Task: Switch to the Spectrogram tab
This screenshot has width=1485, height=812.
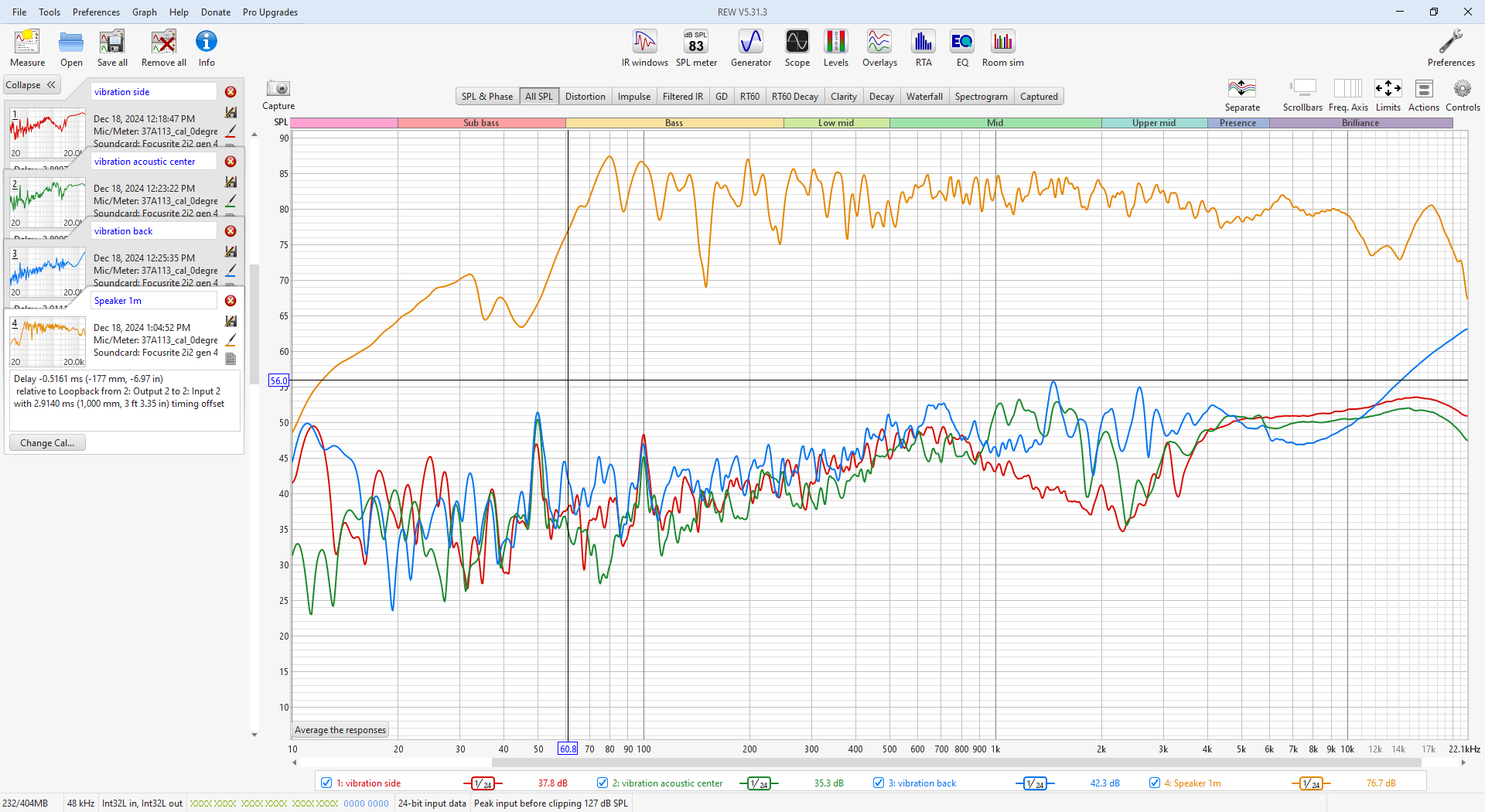Action: pos(981,97)
